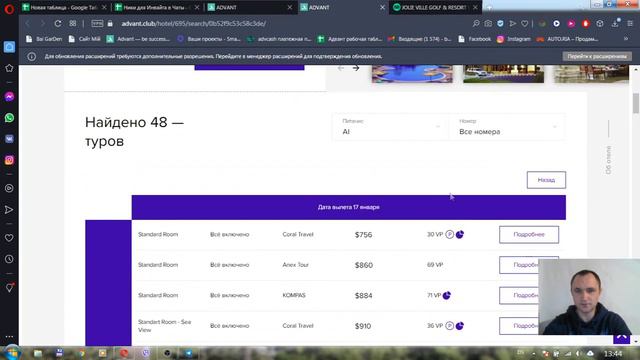Click the P icon in the $756 row
This screenshot has width=640, height=360.
click(x=449, y=235)
